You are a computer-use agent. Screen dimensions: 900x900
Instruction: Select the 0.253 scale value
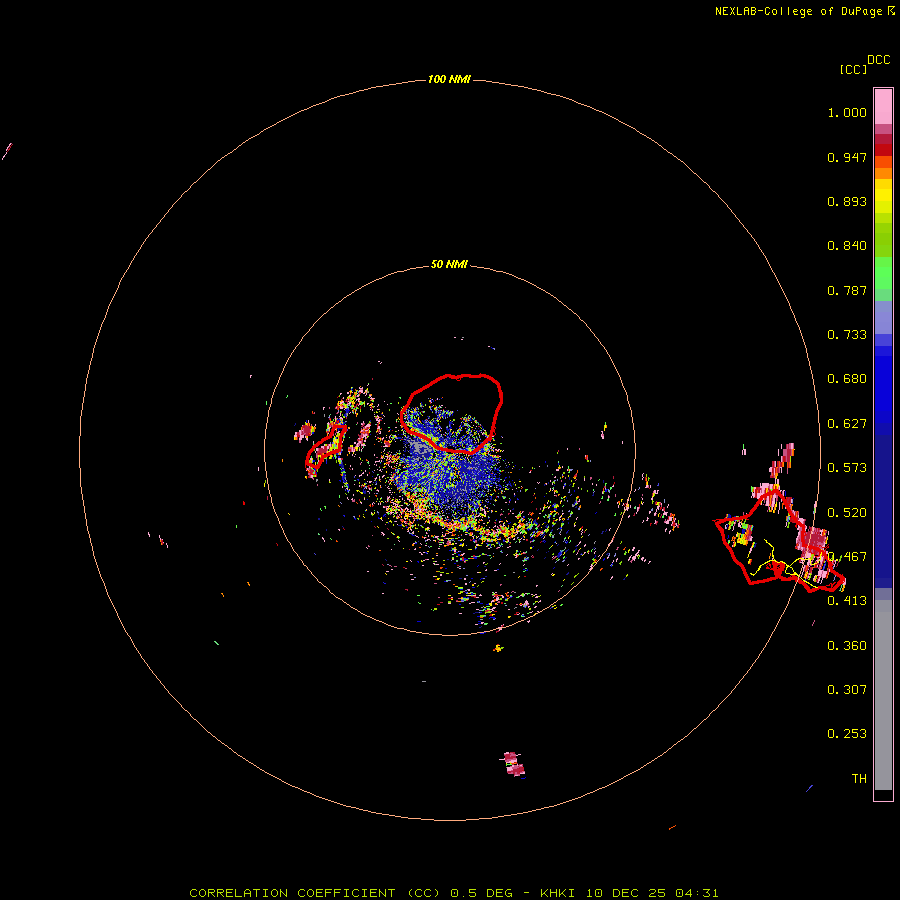point(847,734)
